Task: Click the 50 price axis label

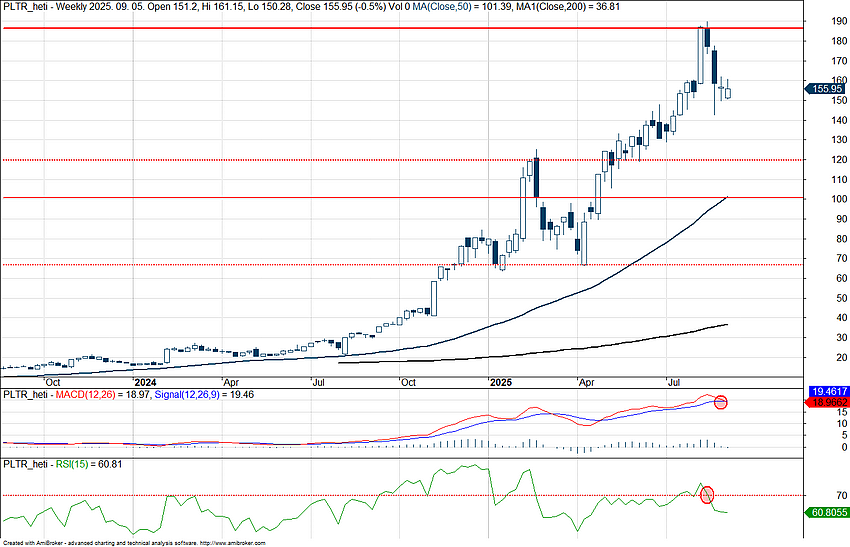Action: coord(842,298)
